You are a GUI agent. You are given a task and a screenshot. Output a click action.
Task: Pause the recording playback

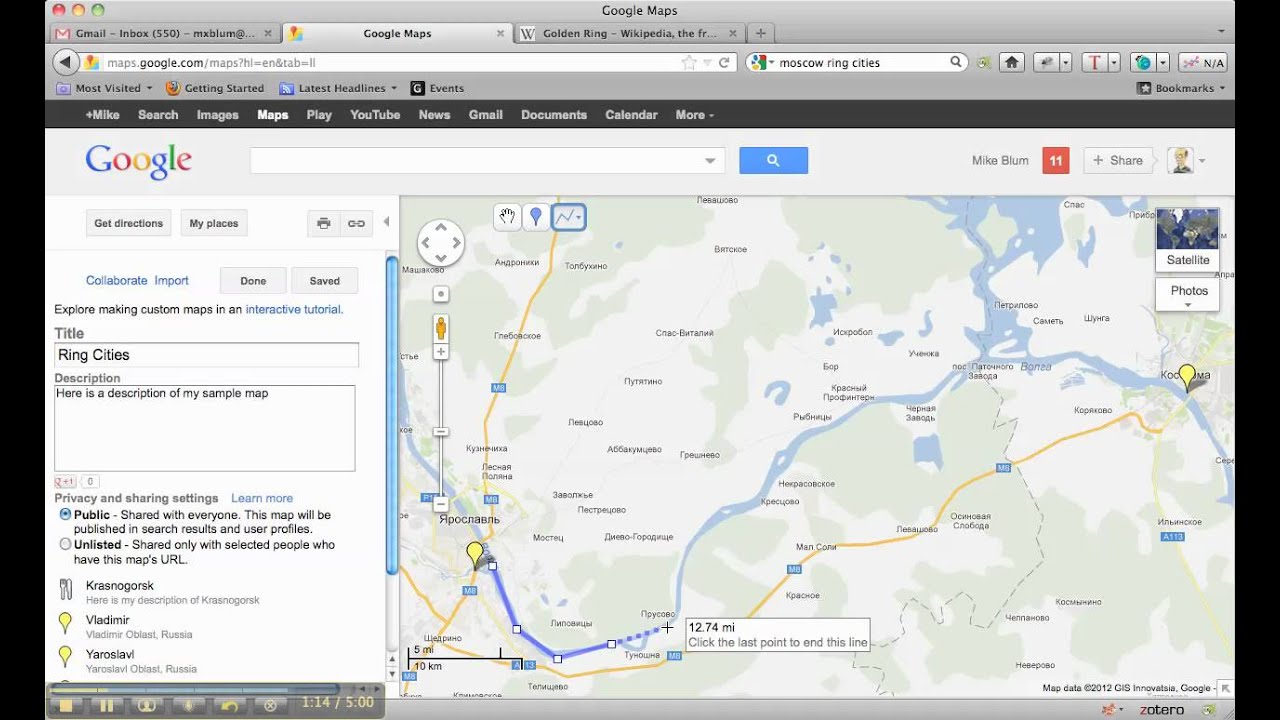coord(105,705)
